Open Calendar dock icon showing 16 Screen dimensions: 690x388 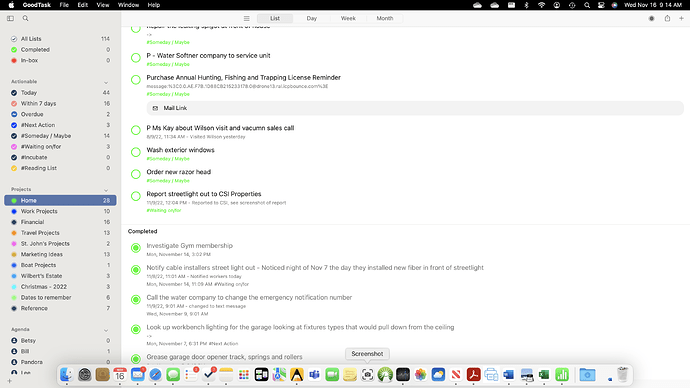[120, 375]
